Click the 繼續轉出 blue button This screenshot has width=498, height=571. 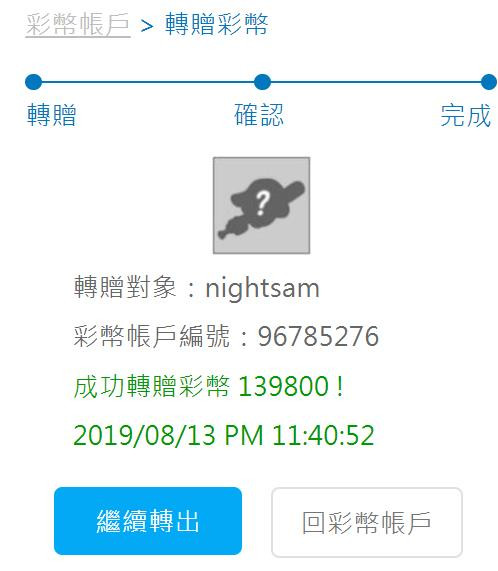pos(148,521)
